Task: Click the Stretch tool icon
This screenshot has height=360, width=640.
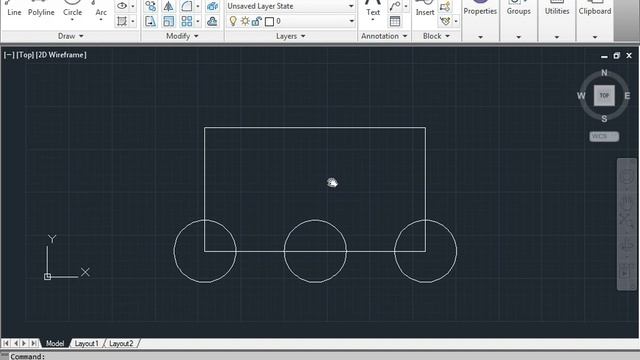Action: (x=151, y=21)
